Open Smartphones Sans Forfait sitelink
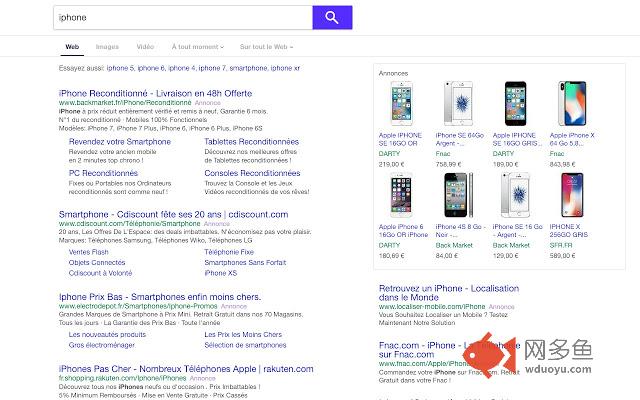The width and height of the screenshot is (640, 400). (x=245, y=262)
